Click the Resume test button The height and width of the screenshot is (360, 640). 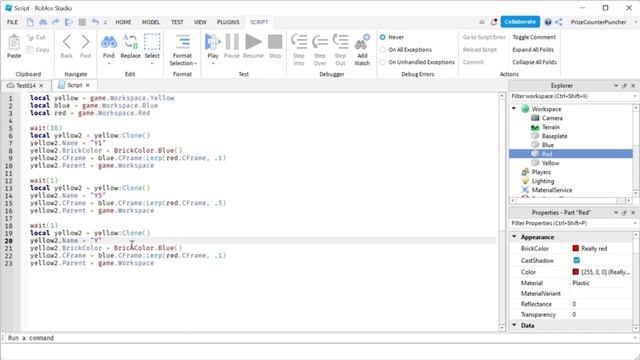pyautogui.click(x=253, y=42)
